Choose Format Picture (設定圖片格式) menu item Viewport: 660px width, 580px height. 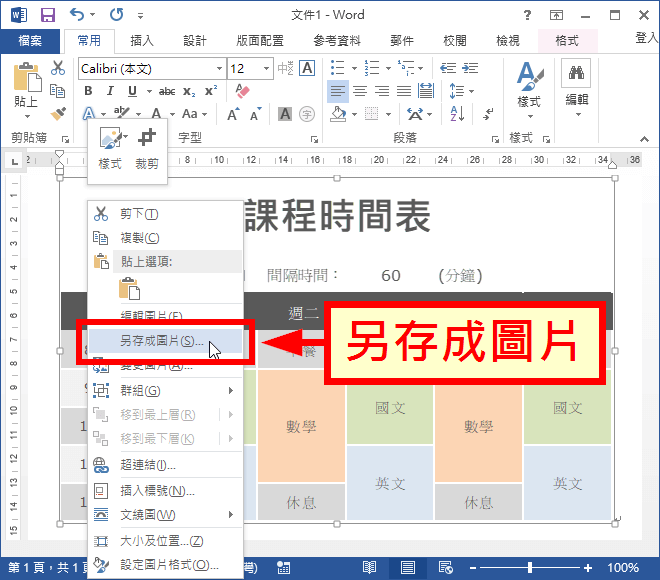165,565
